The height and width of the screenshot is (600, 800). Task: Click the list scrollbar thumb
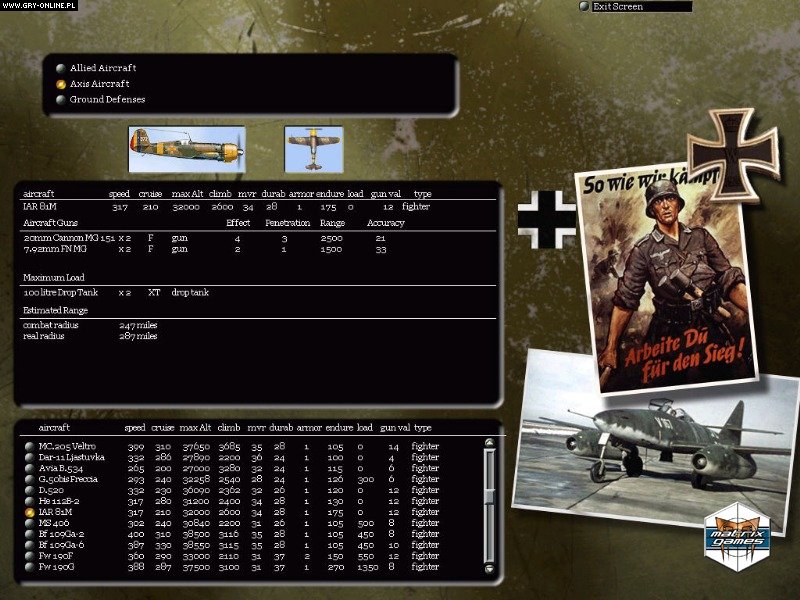pyautogui.click(x=487, y=497)
